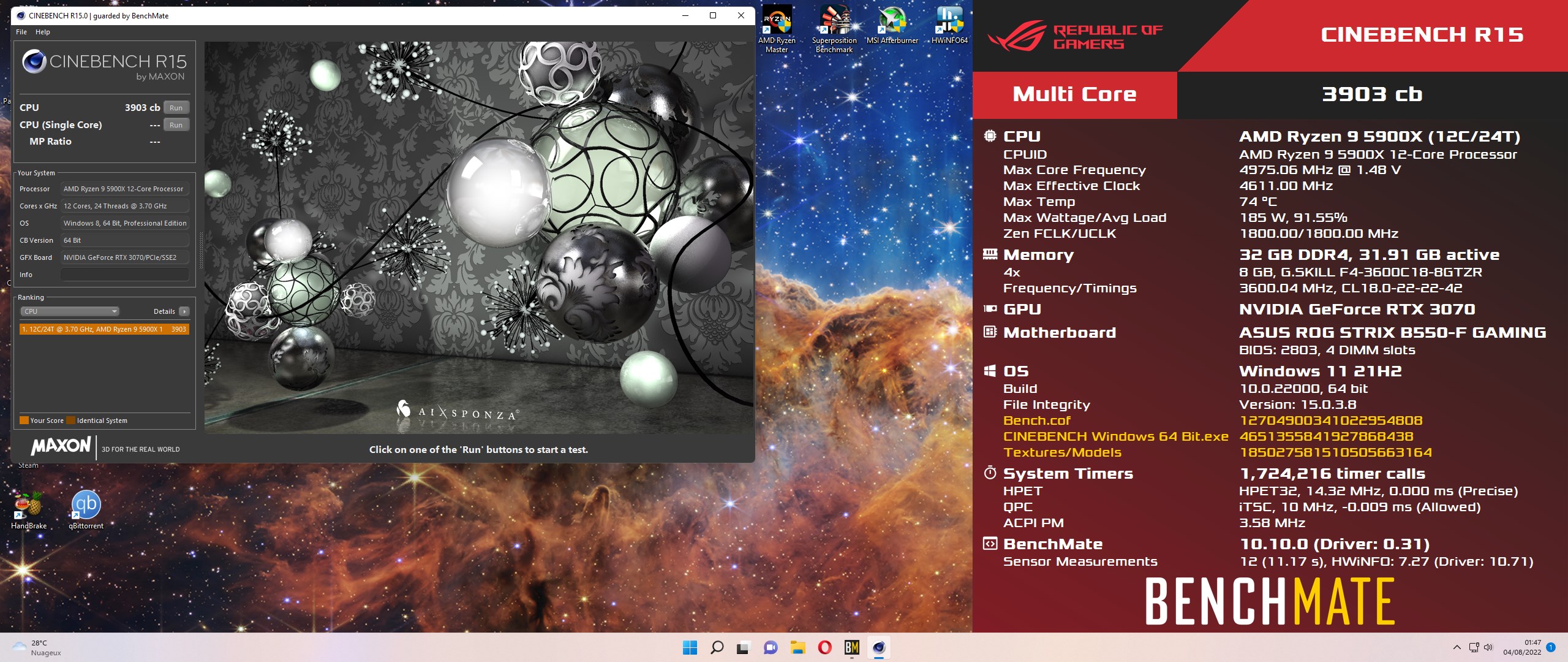
Task: Open MSI Afterburner desktop shortcut
Action: pyautogui.click(x=892, y=26)
